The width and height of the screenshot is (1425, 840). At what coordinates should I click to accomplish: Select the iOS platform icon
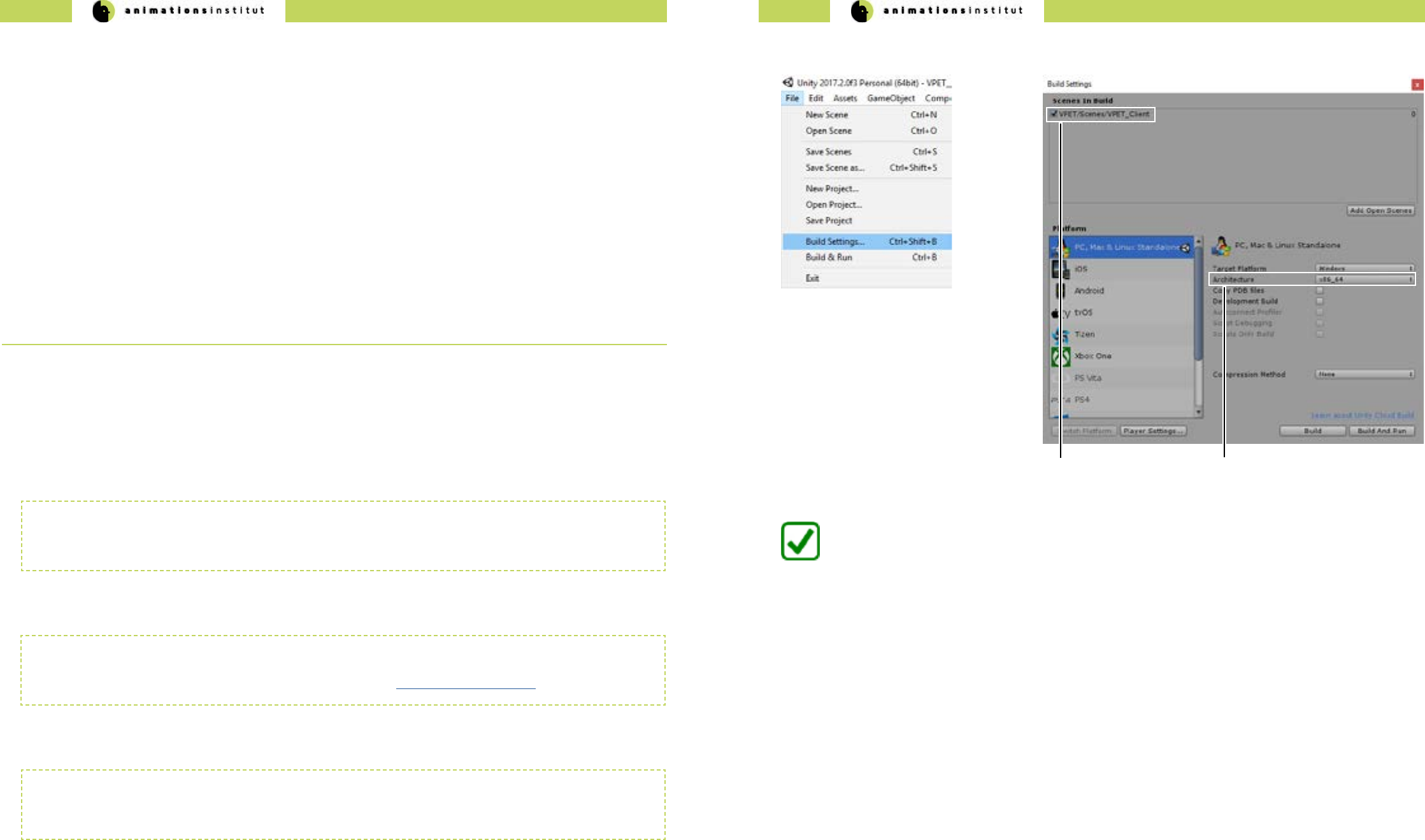pos(1060,269)
